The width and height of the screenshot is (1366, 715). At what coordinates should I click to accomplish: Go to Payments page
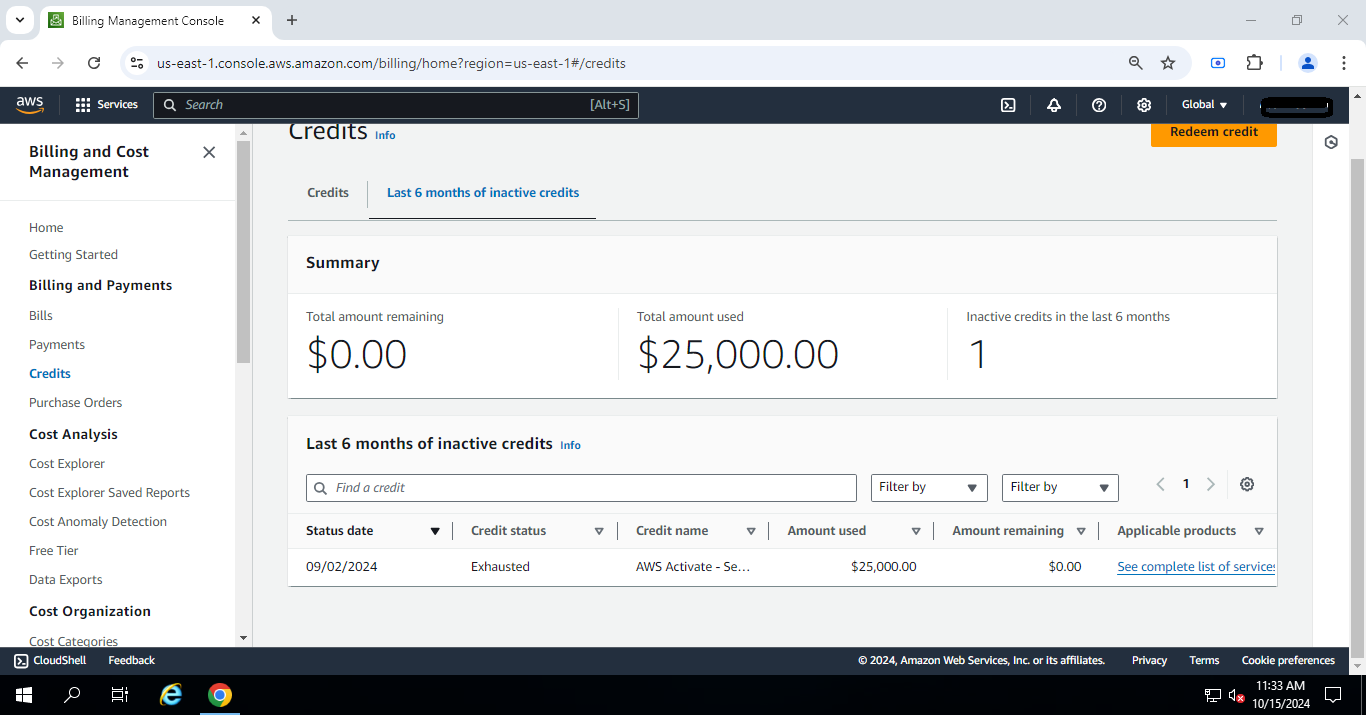pos(57,345)
